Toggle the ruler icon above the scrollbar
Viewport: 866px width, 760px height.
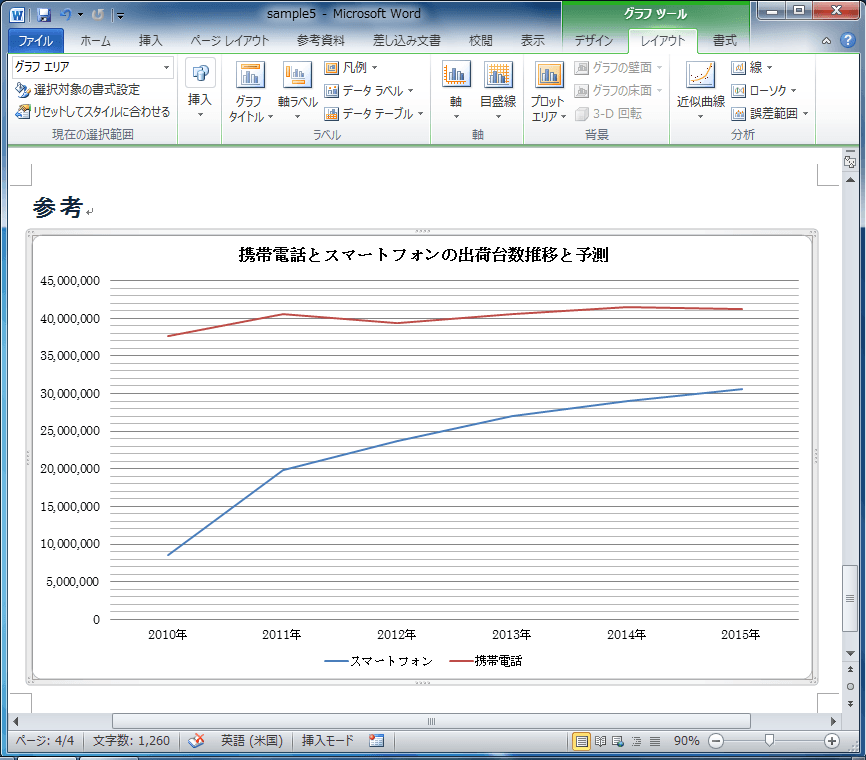[x=850, y=162]
